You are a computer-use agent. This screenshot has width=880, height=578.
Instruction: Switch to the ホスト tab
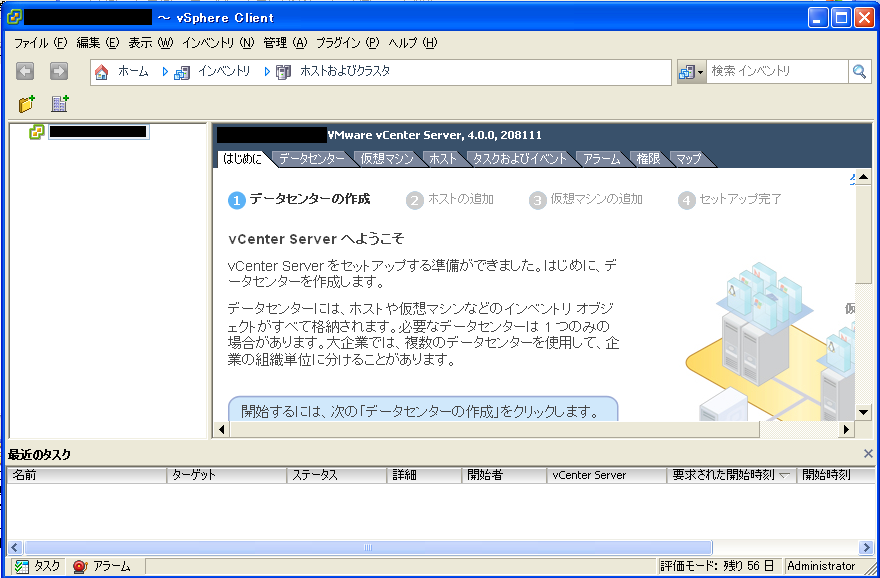click(443, 159)
